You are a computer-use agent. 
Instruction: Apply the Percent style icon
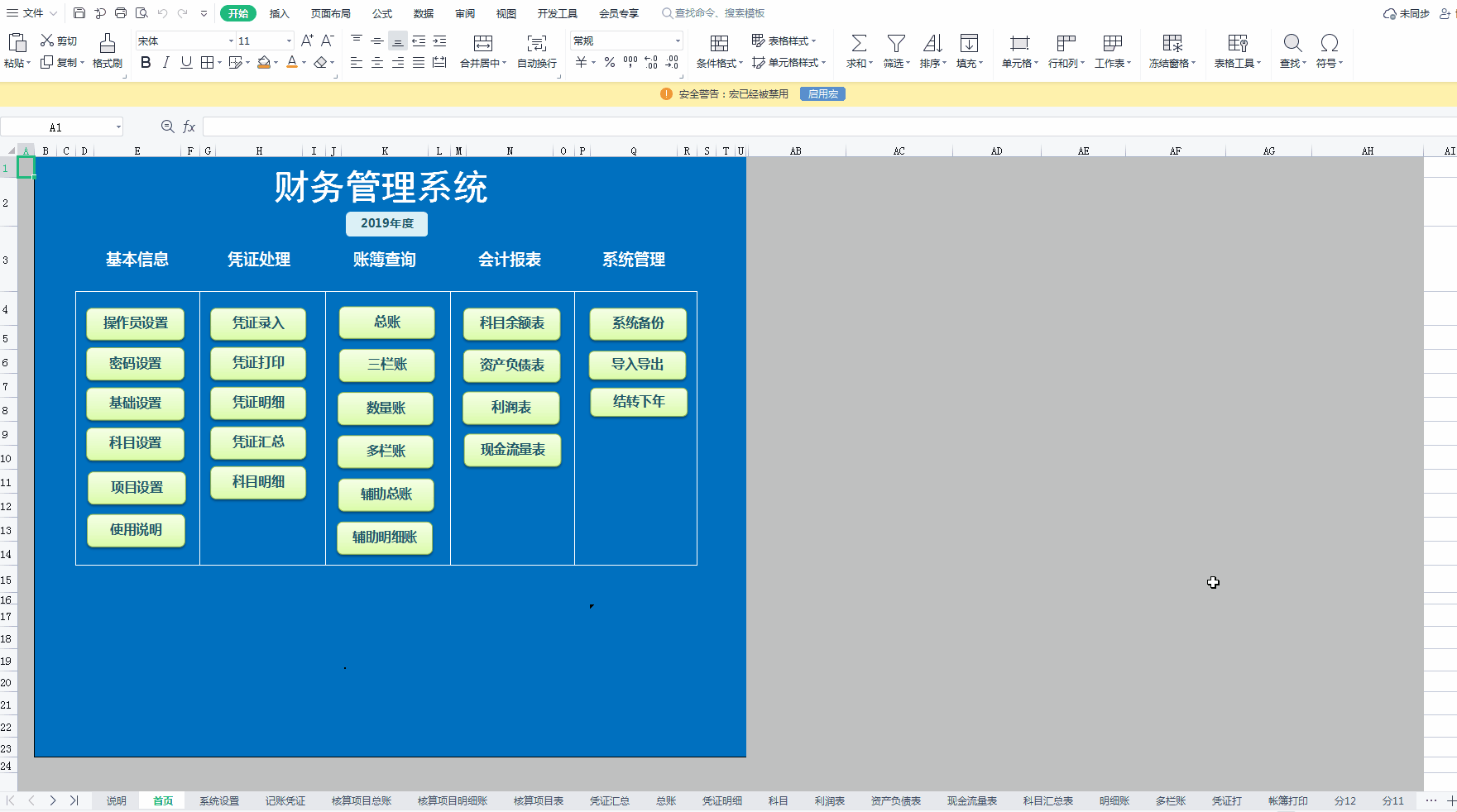608,61
